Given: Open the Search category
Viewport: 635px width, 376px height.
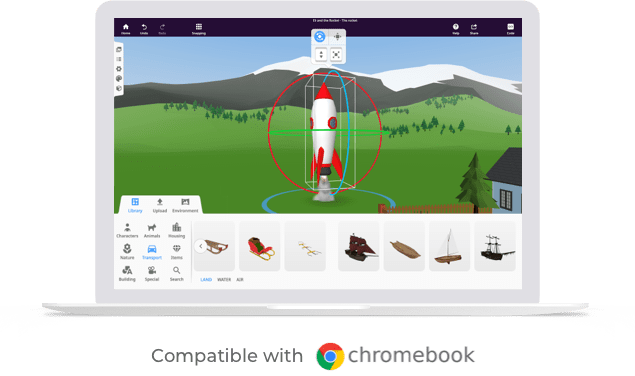Looking at the screenshot, I should point(177,274).
